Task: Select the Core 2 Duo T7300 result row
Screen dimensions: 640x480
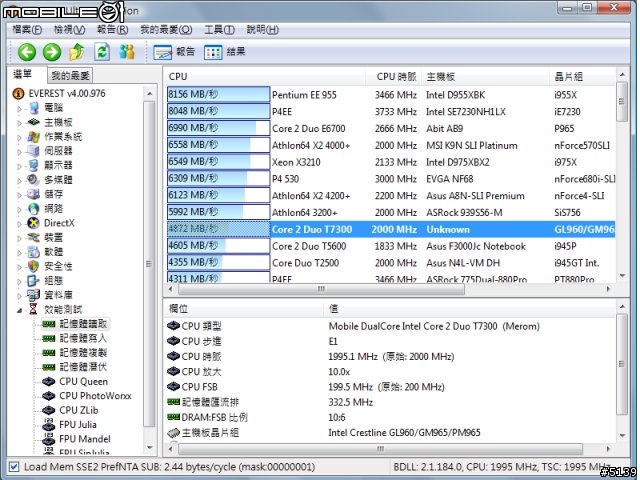Action: [x=391, y=229]
